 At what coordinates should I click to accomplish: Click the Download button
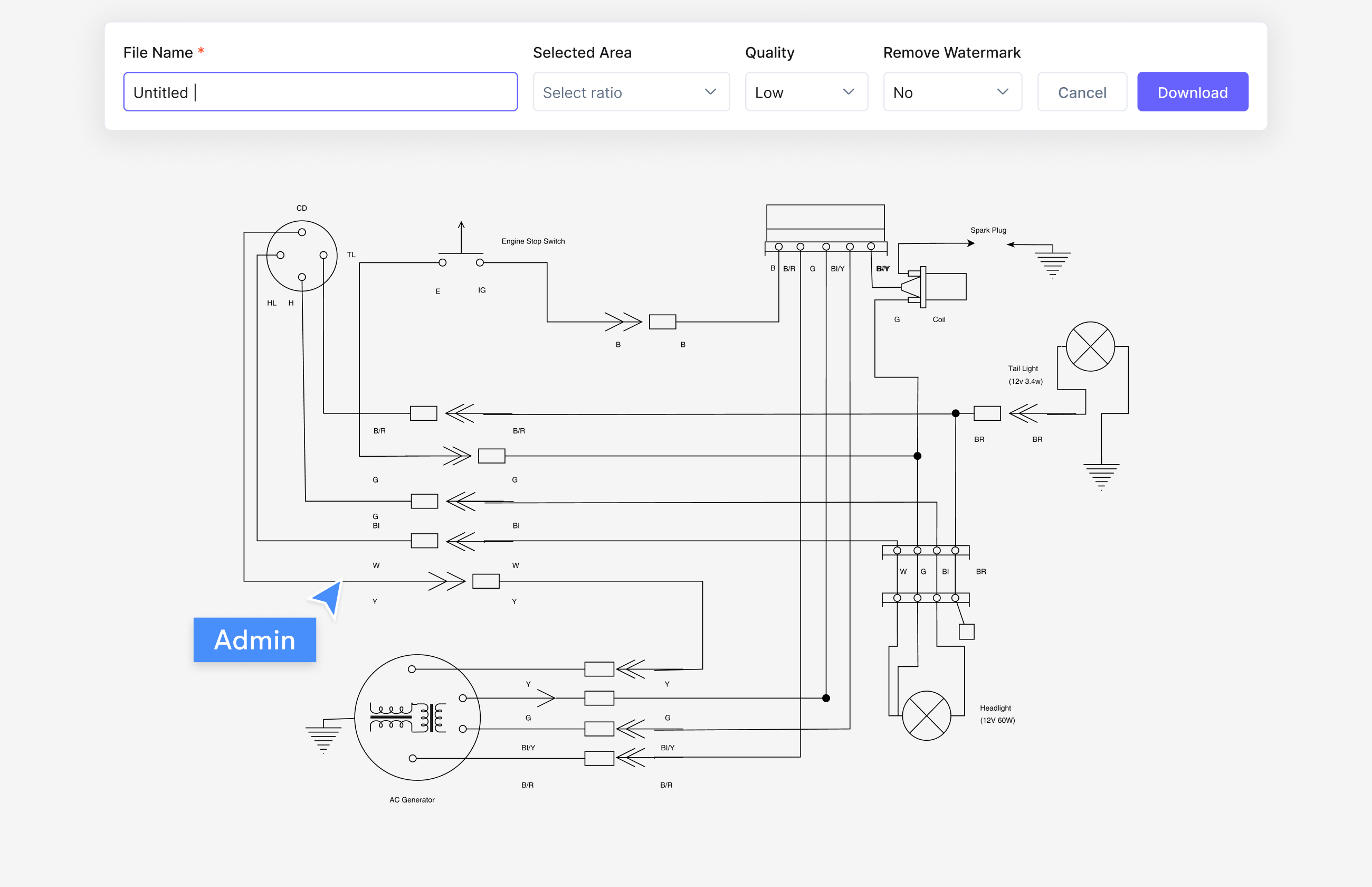pyautogui.click(x=1193, y=91)
